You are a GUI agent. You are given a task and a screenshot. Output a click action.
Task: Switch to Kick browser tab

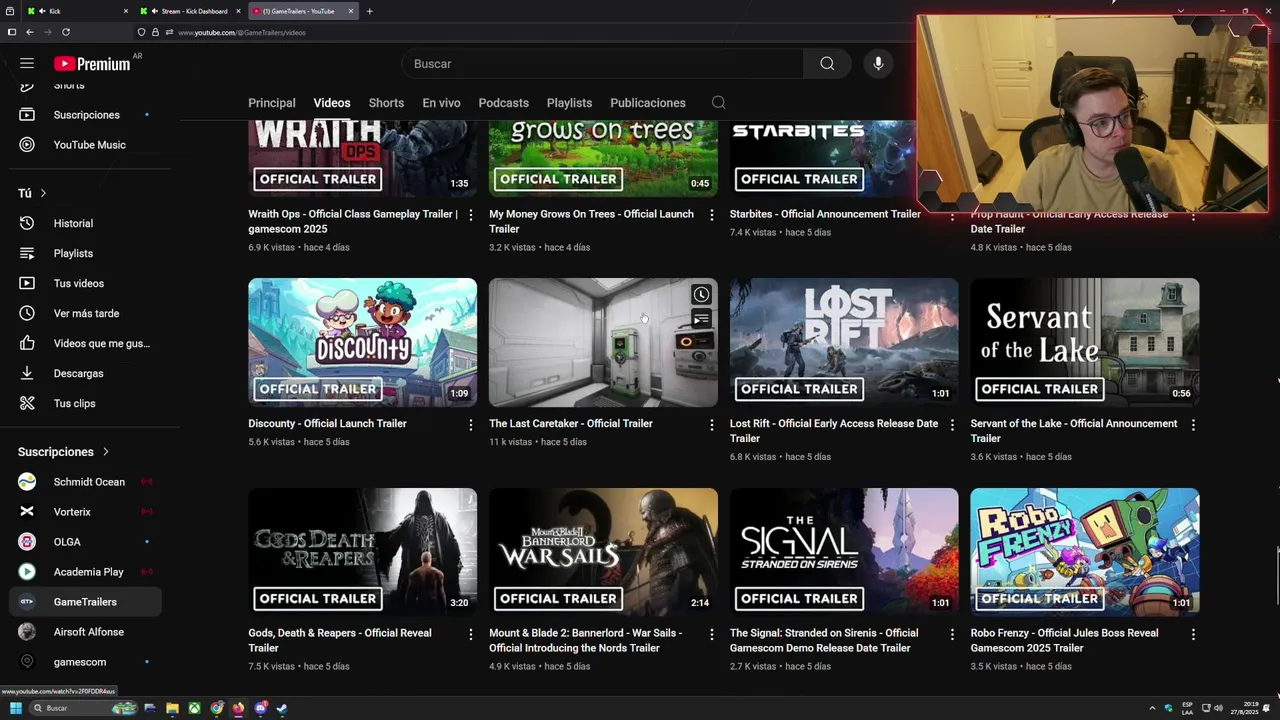point(78,11)
